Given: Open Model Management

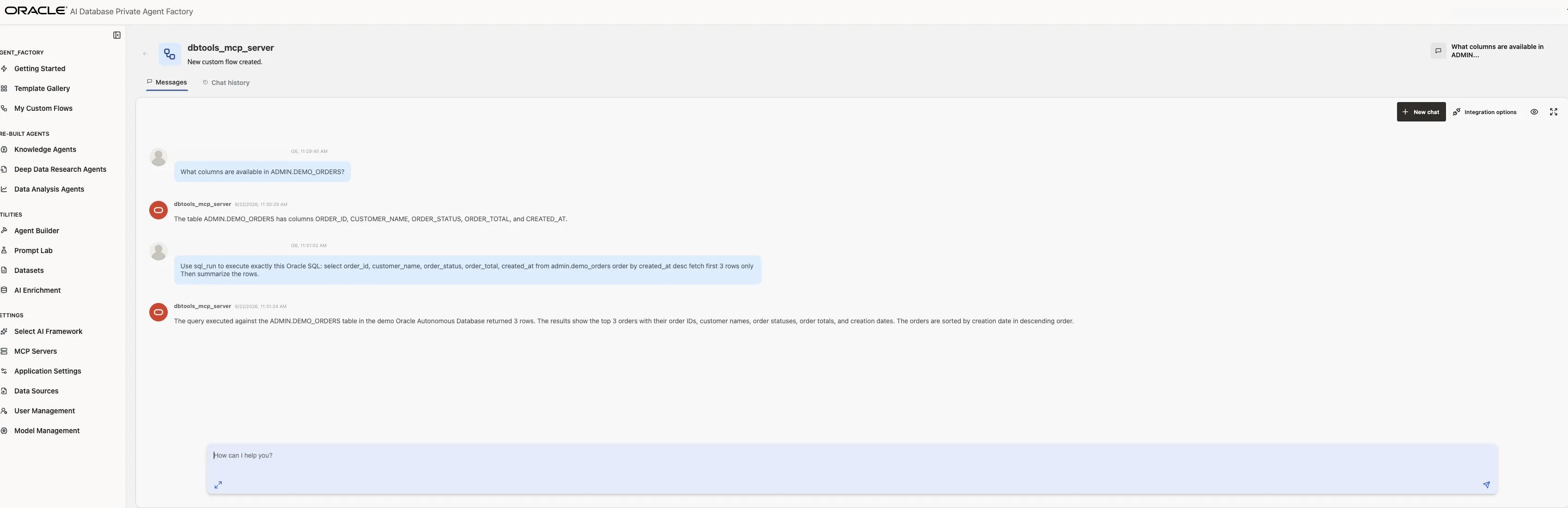Looking at the screenshot, I should 47,431.
